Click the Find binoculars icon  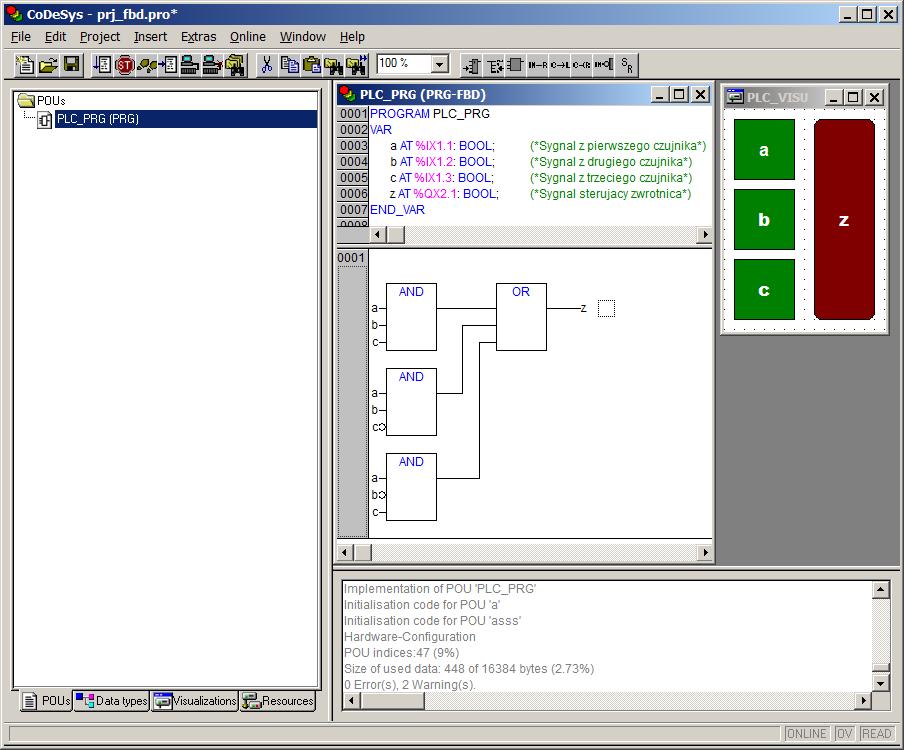coord(333,65)
